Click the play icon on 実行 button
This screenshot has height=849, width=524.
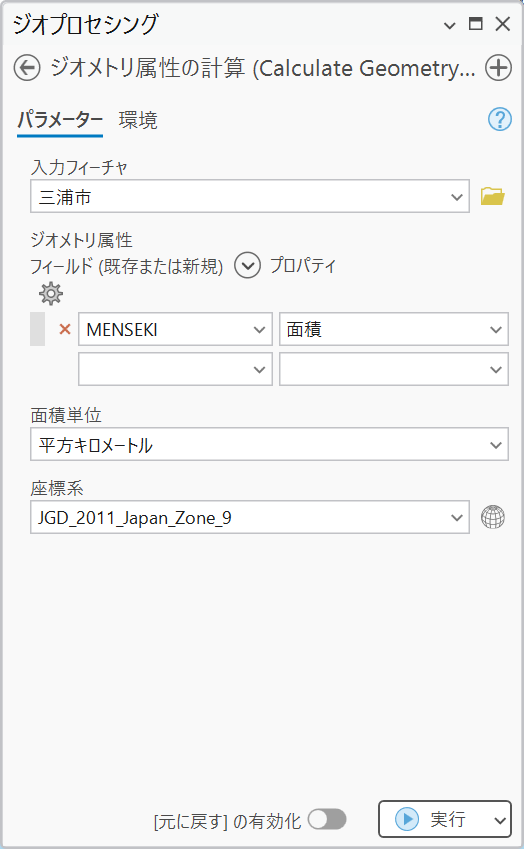407,819
